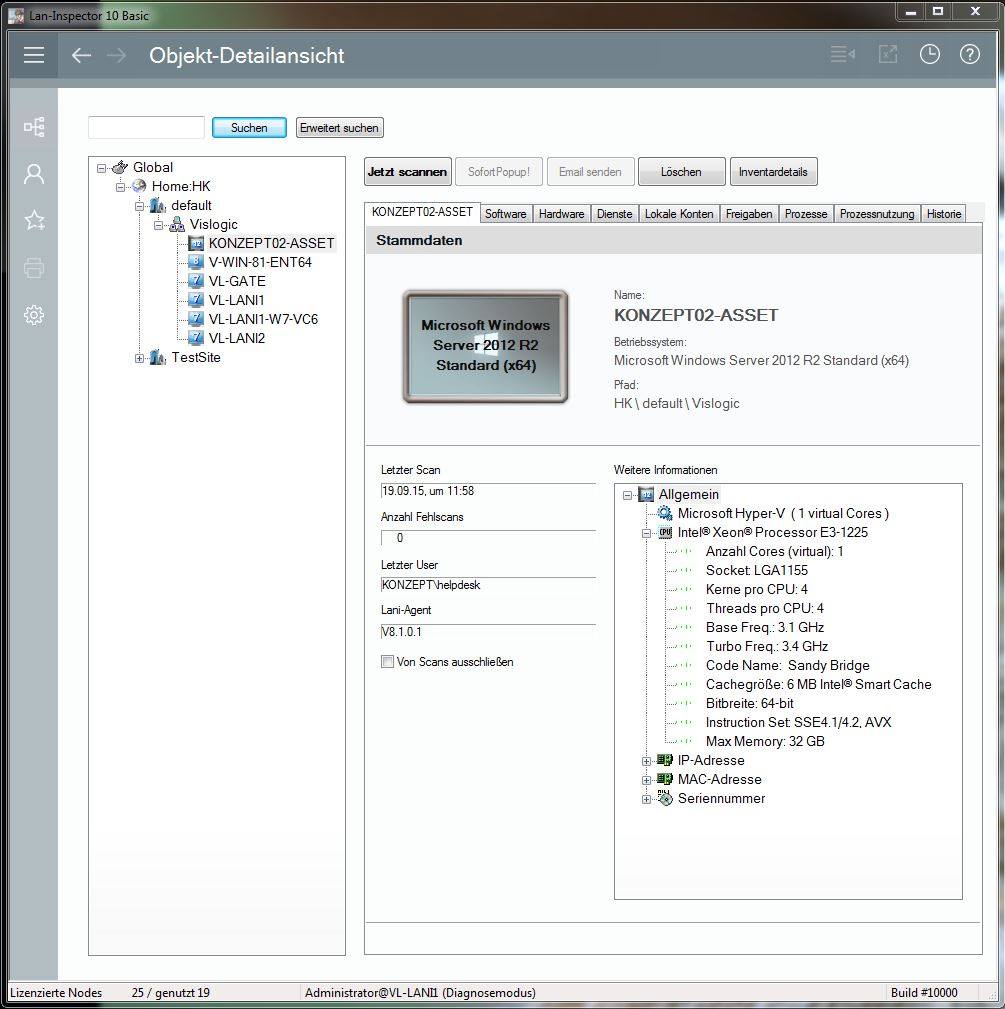Open the hamburger menu at top left
Viewport: 1005px width, 1009px height.
coord(33,55)
